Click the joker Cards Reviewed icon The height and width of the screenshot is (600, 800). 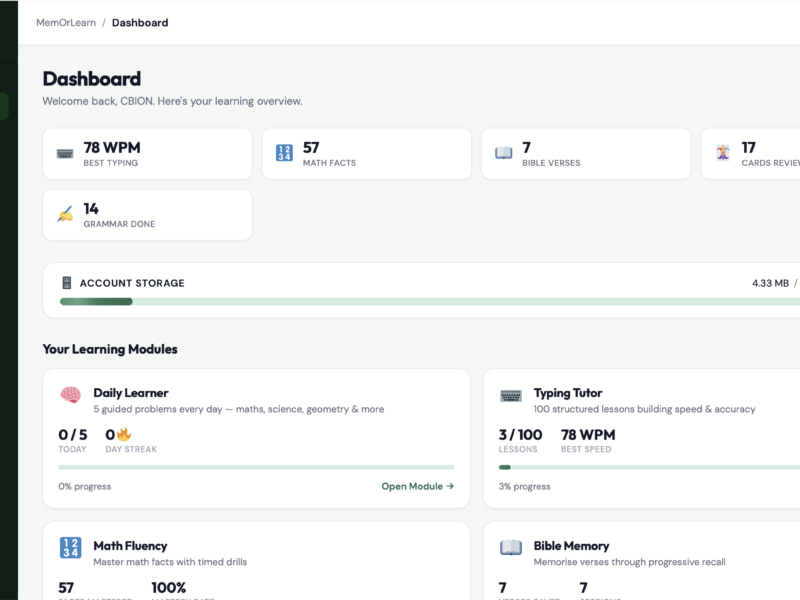tap(723, 153)
